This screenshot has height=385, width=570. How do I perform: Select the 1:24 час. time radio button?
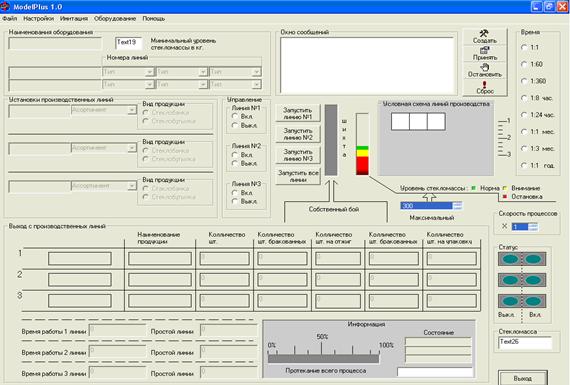(524, 115)
